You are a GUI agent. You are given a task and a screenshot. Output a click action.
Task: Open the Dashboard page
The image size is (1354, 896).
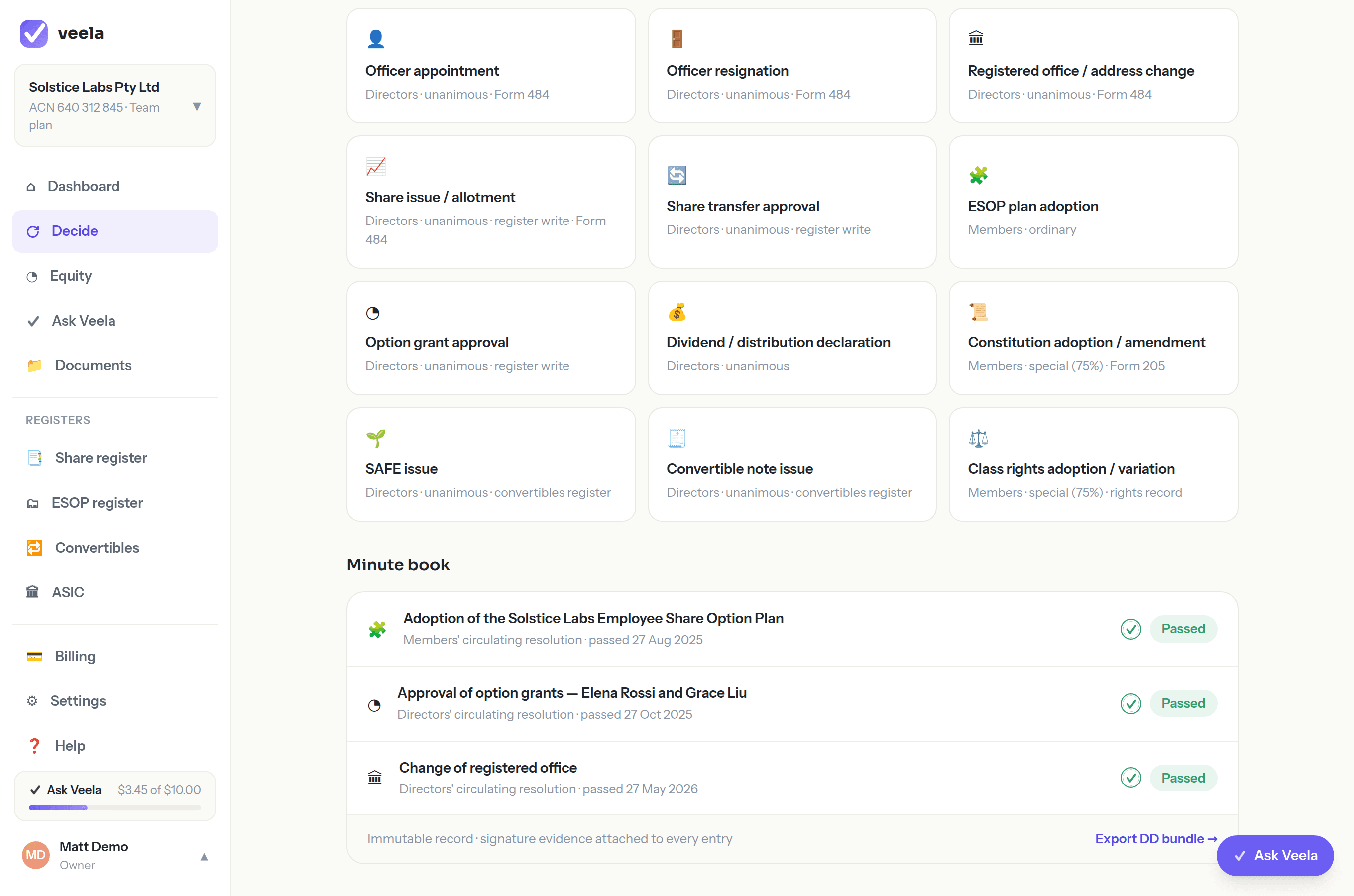click(x=115, y=187)
